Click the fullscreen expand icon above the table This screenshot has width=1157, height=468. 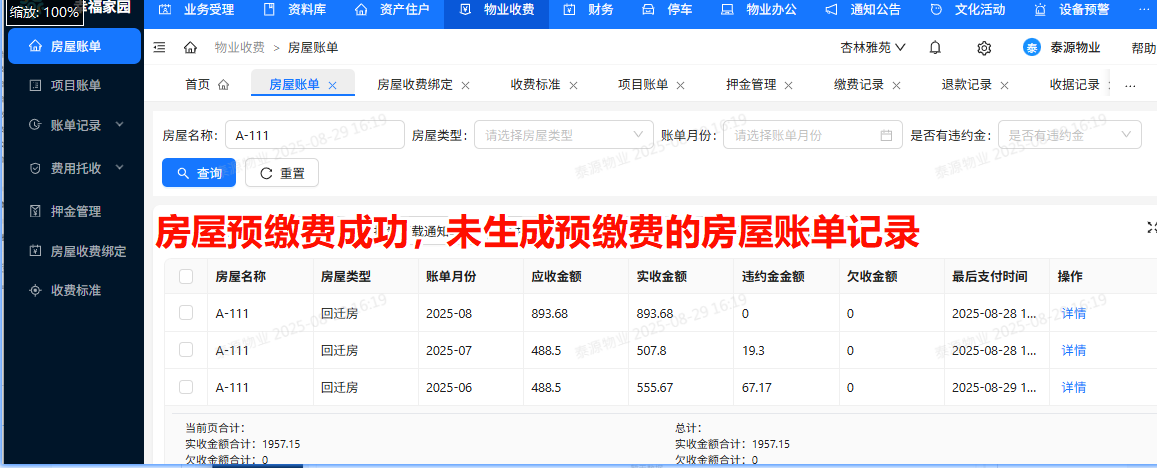pos(1151,228)
